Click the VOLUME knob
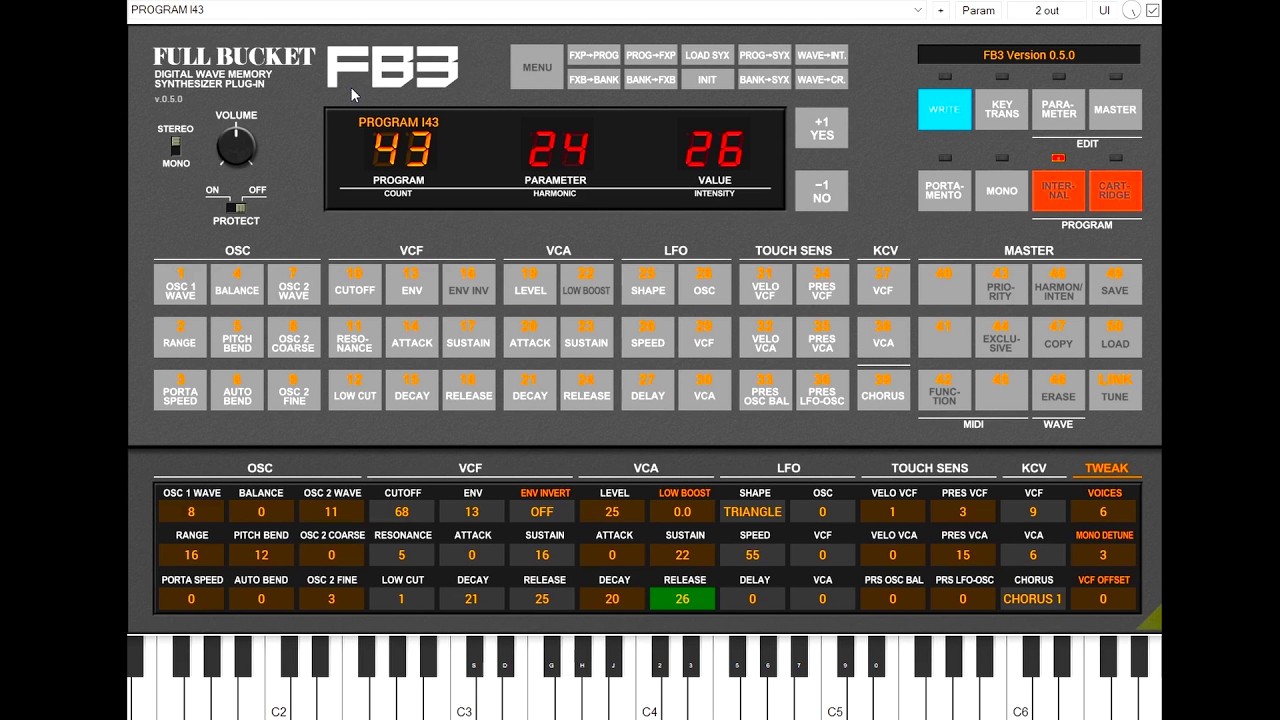Viewport: 1280px width, 720px height. (236, 147)
